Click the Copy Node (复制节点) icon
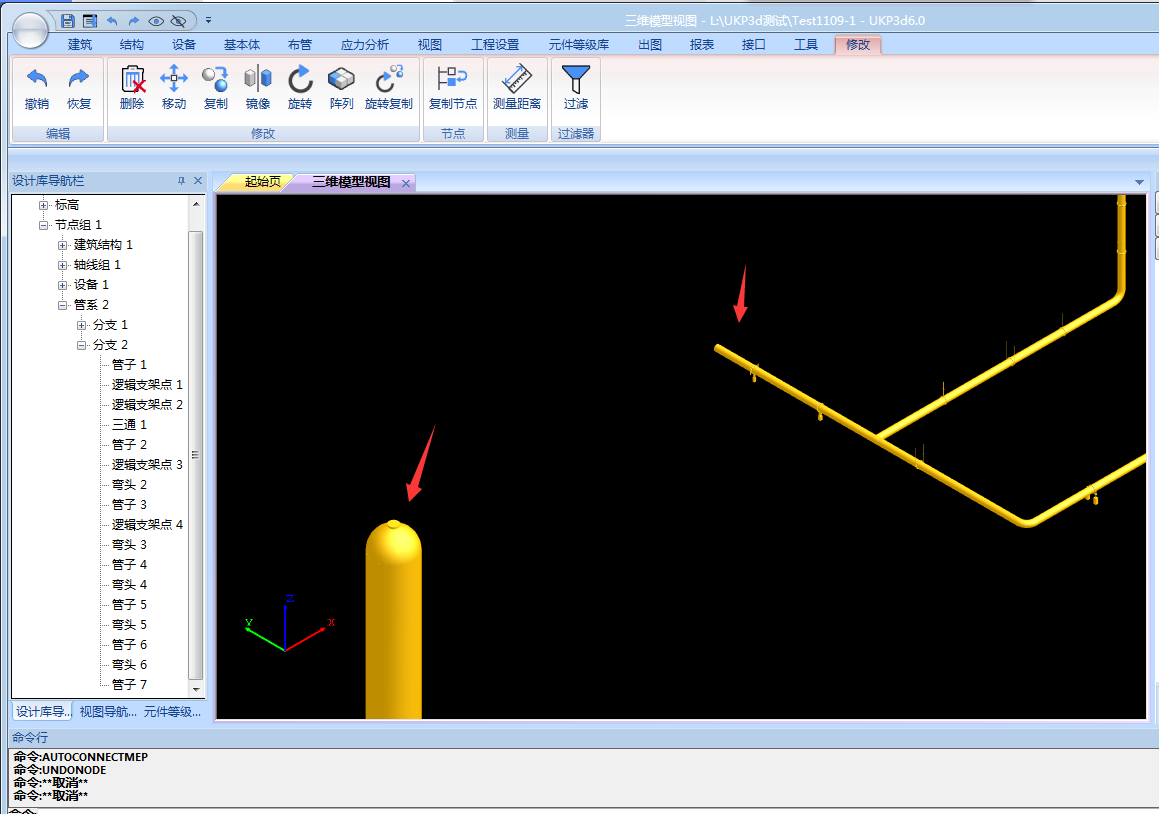 [x=453, y=80]
